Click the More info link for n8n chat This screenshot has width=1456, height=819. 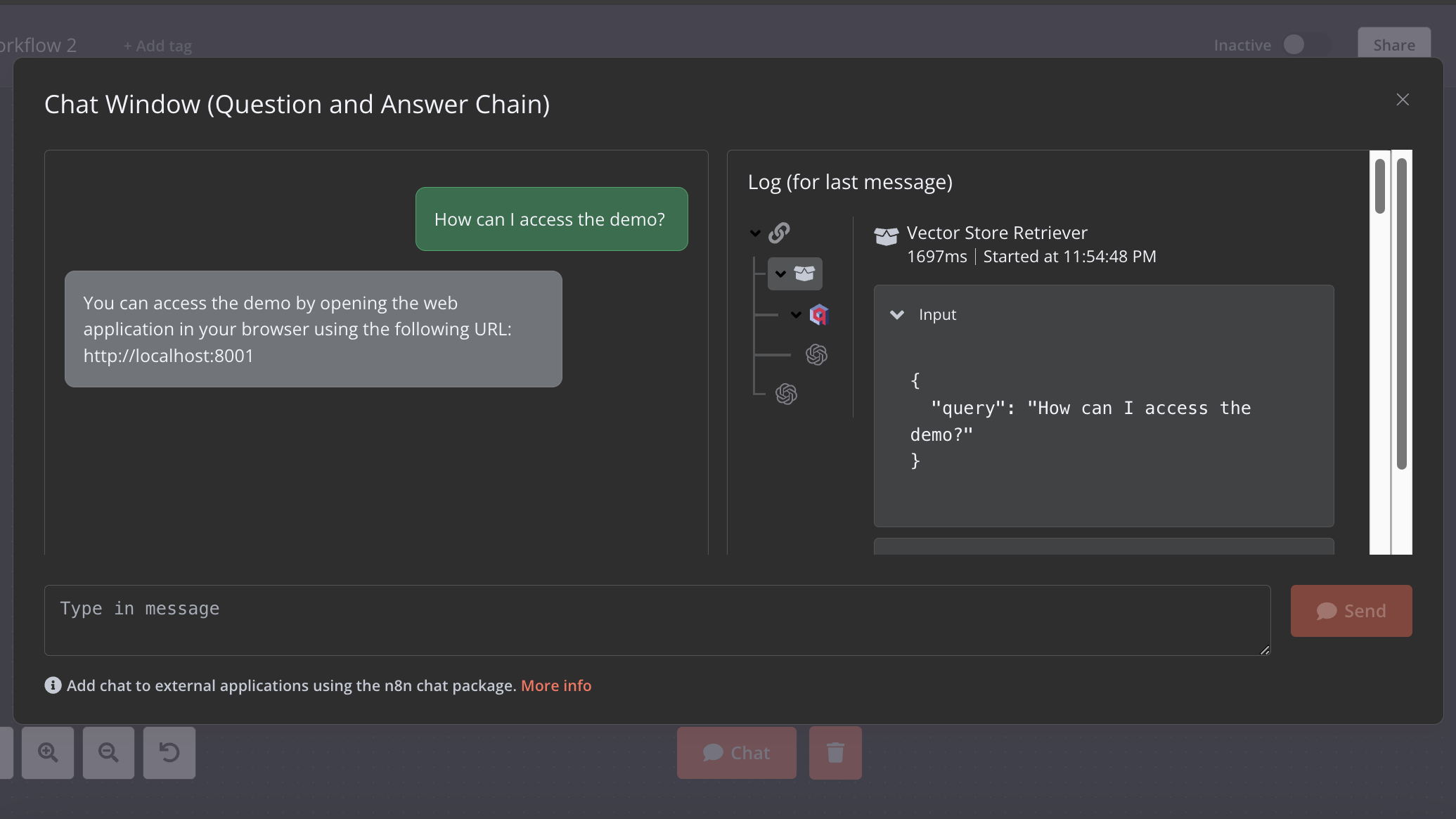click(x=556, y=686)
